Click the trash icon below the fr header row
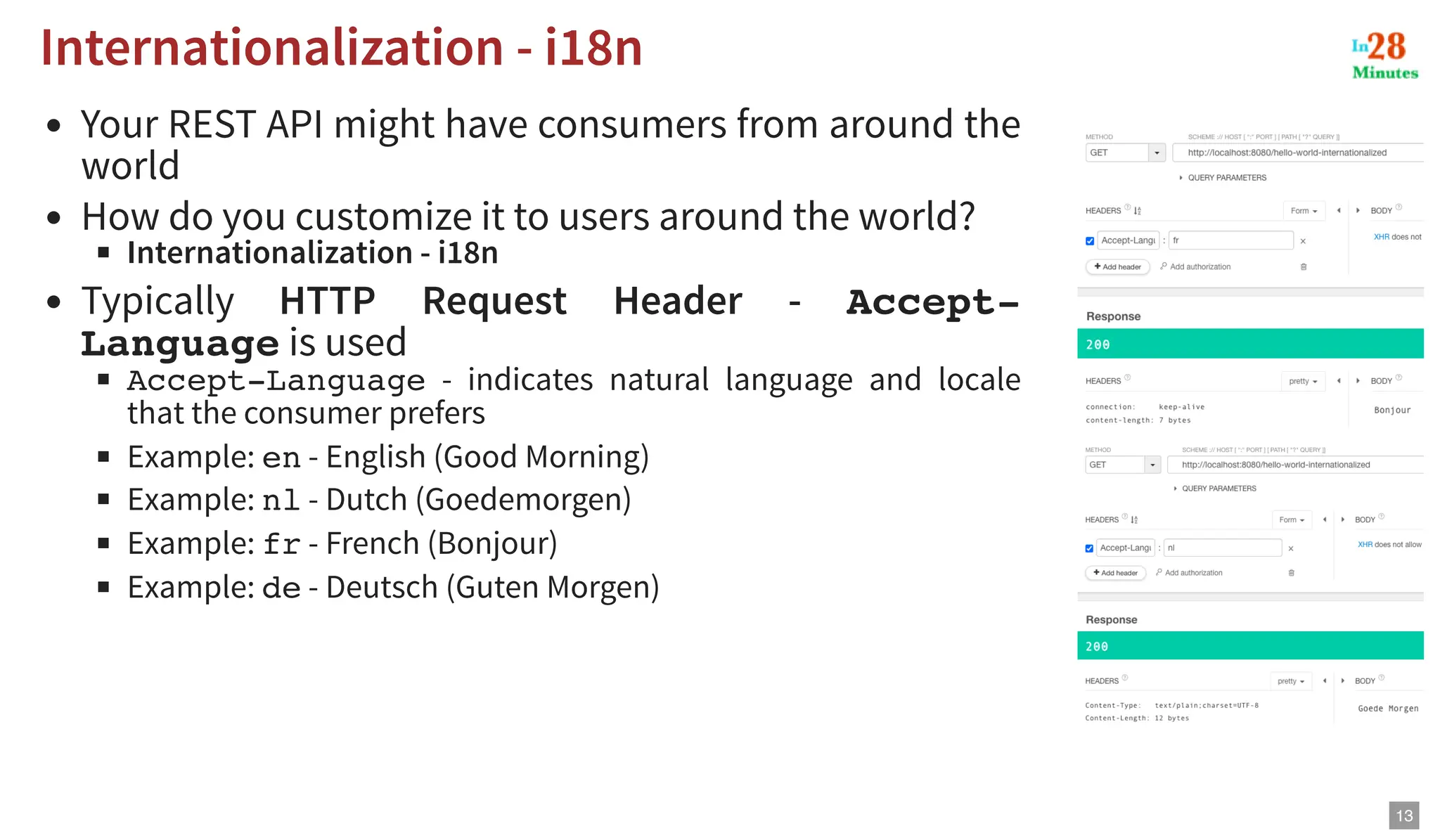Screen dimensions: 1440x840 point(1304,267)
